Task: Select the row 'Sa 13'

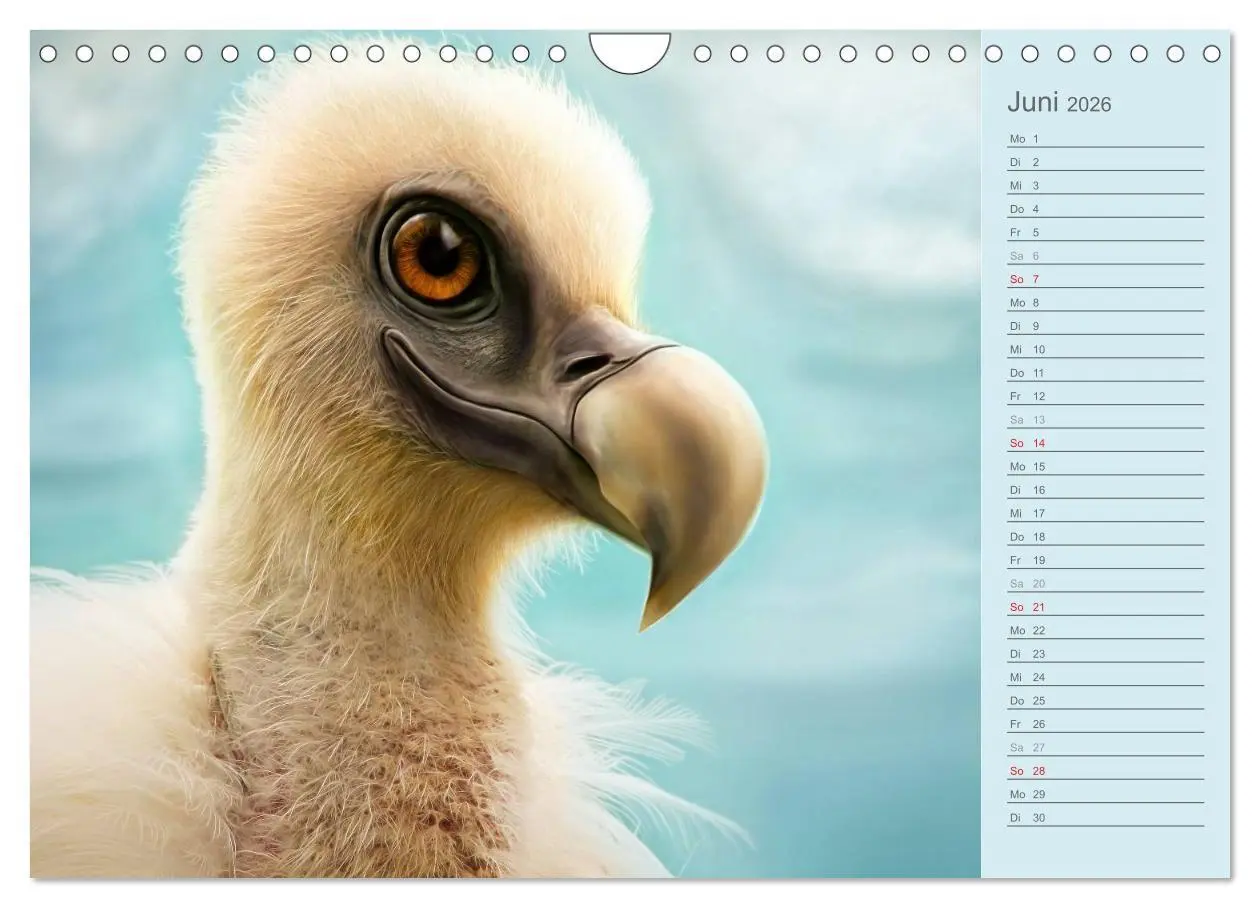Action: coord(1105,419)
